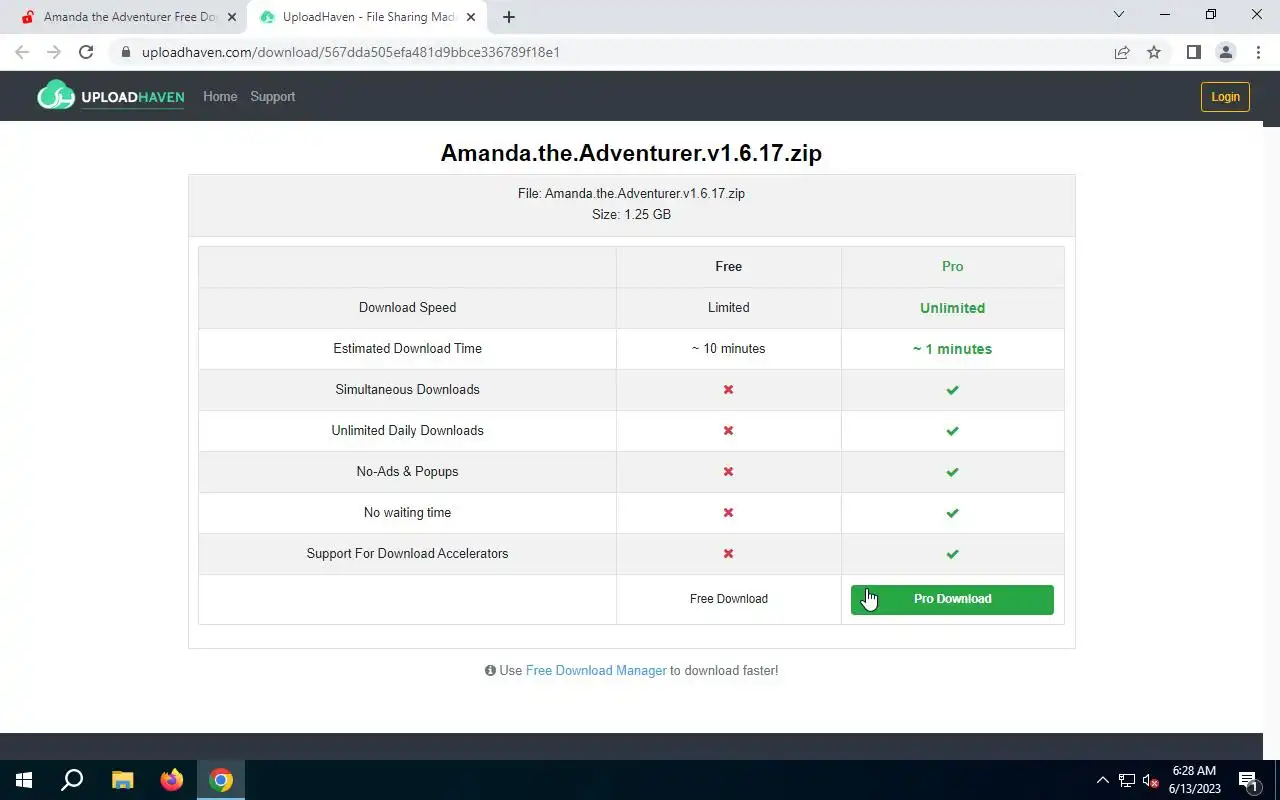This screenshot has width=1280, height=800.
Task: Click the No waiting time red cross
Action: click(x=728, y=513)
